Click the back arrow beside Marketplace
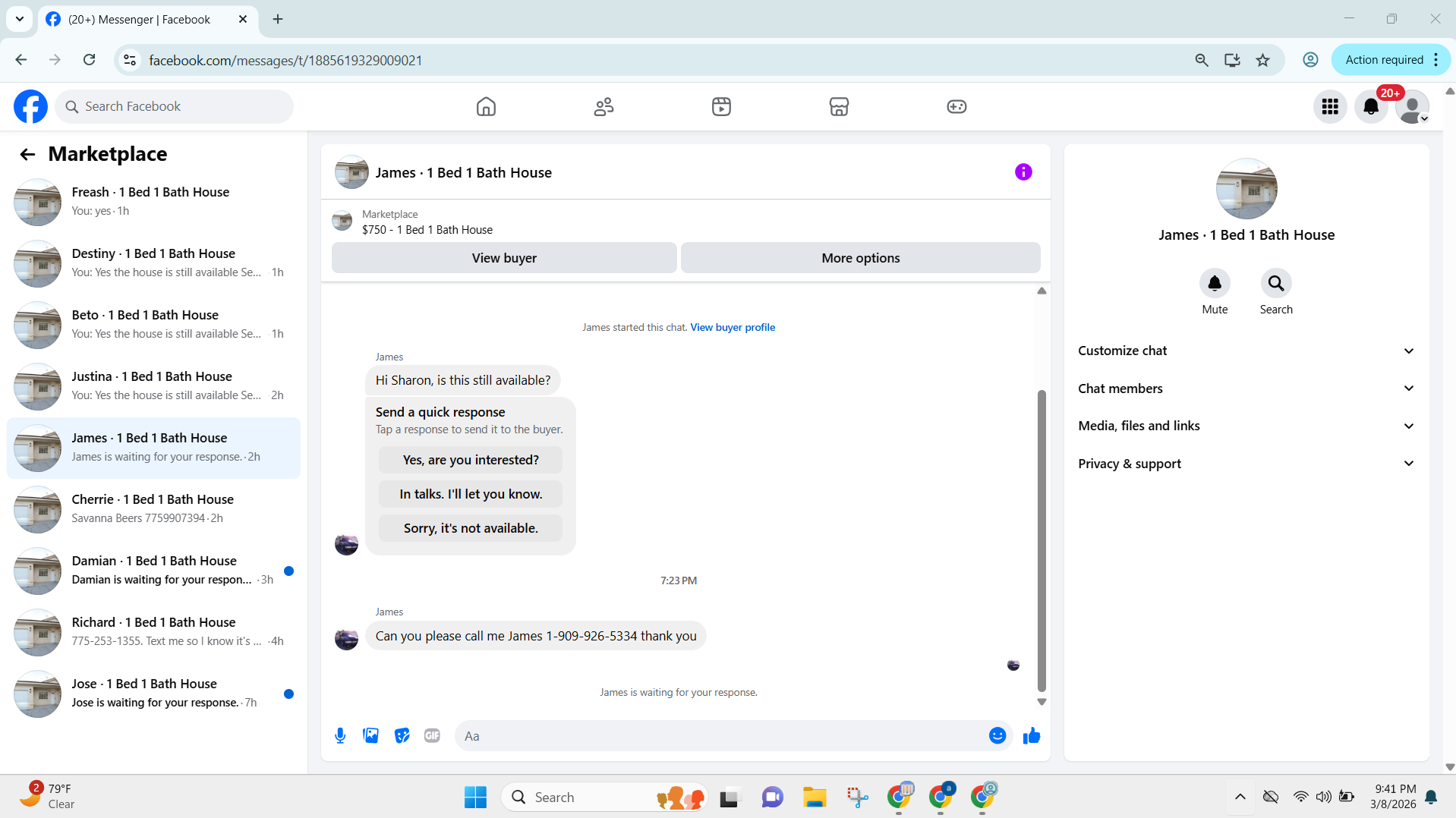Screen dimensions: 1456x818 27,154
